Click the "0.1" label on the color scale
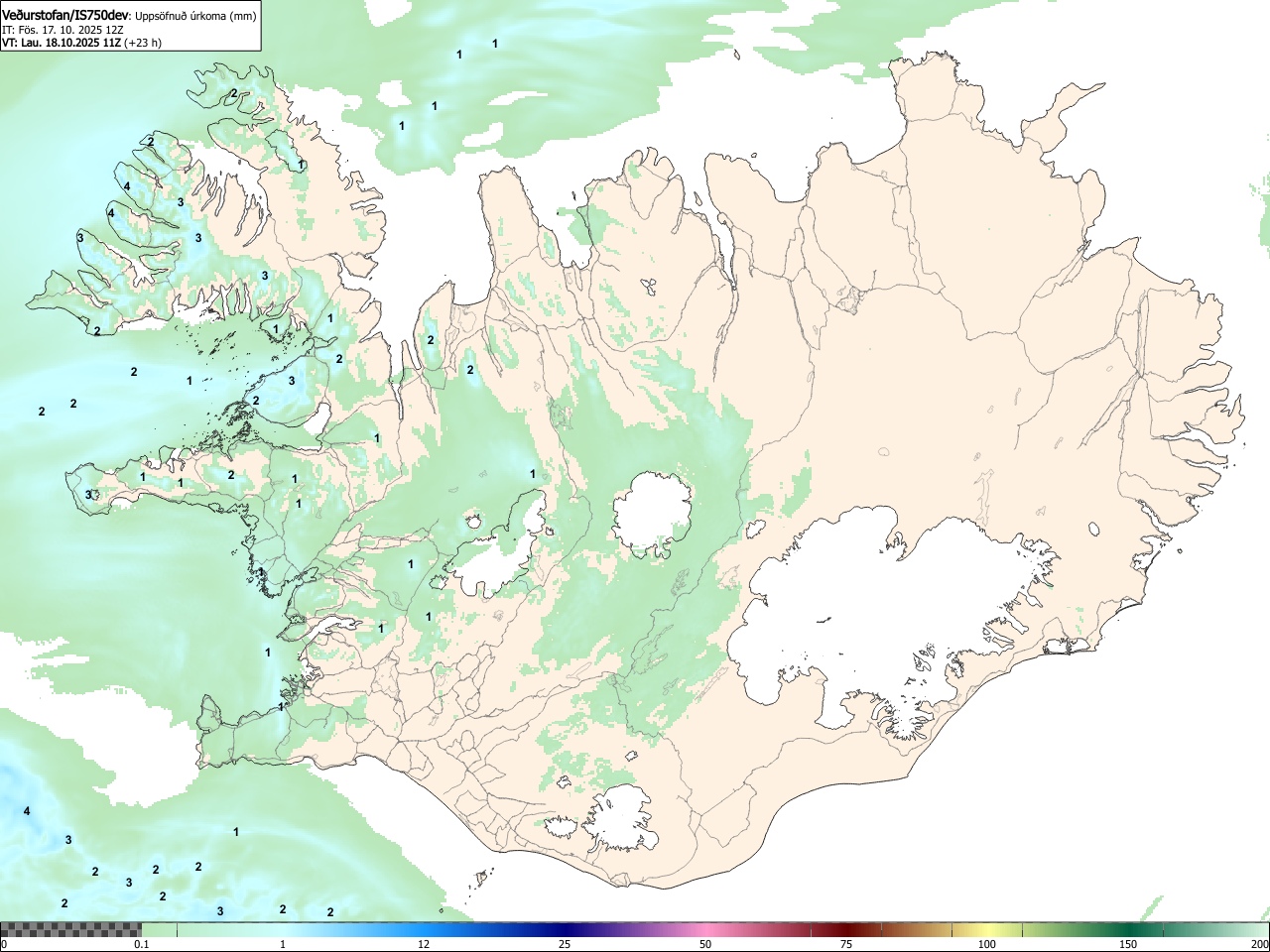 [141, 944]
